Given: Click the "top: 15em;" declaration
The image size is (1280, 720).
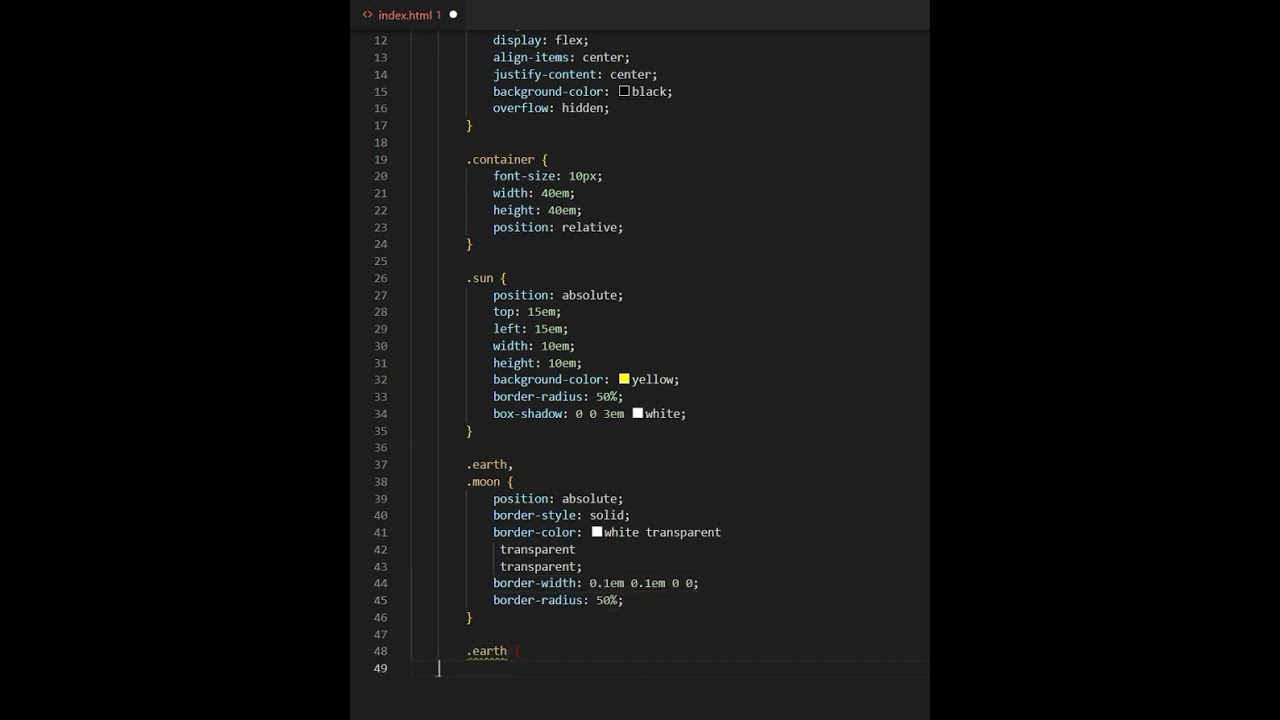Looking at the screenshot, I should point(527,312).
